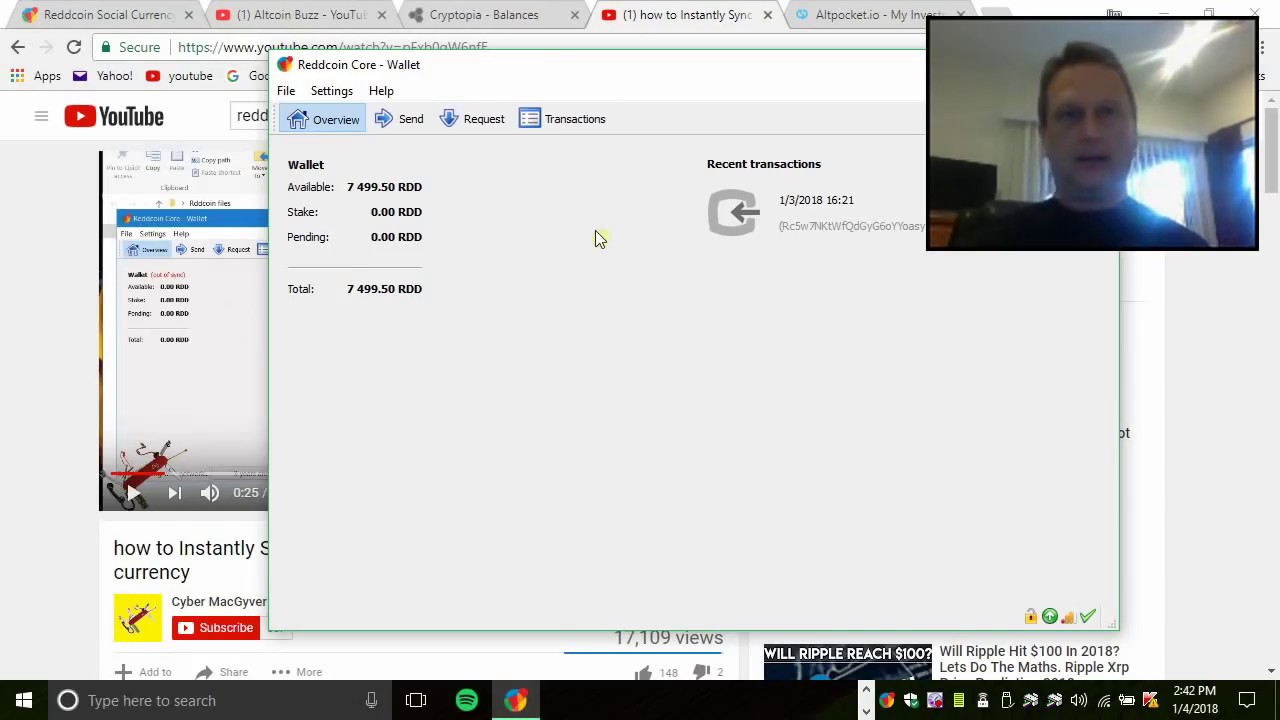The image size is (1280, 720).
Task: Play the YouTube video
Action: pos(133,493)
